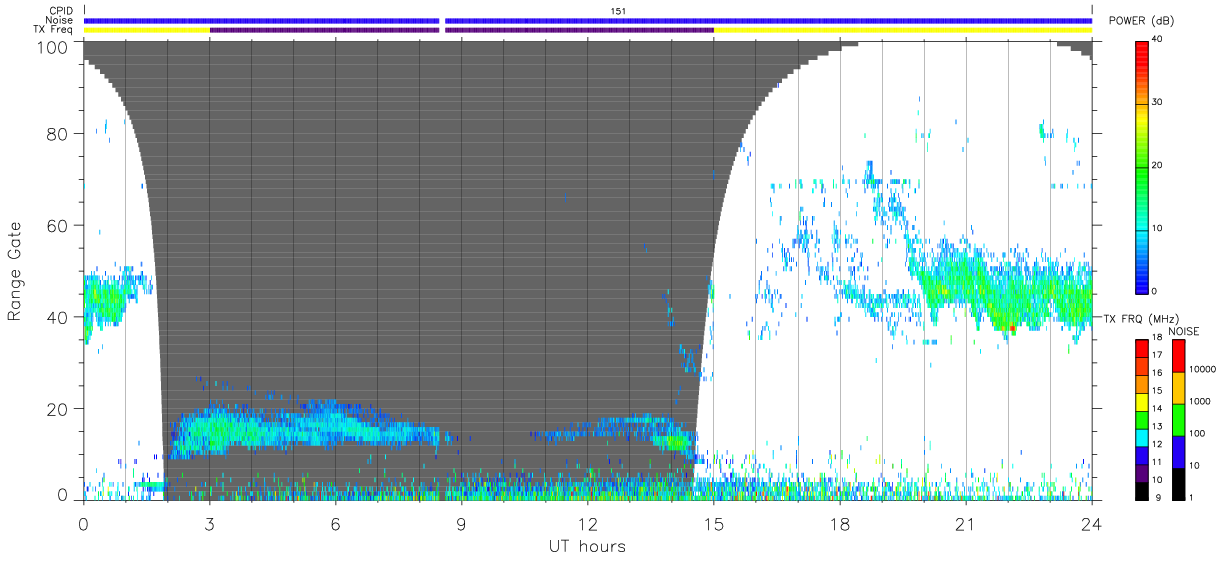The height and width of the screenshot is (567, 1228).
Task: Click the "10000" noise scale label
Action: [1202, 369]
